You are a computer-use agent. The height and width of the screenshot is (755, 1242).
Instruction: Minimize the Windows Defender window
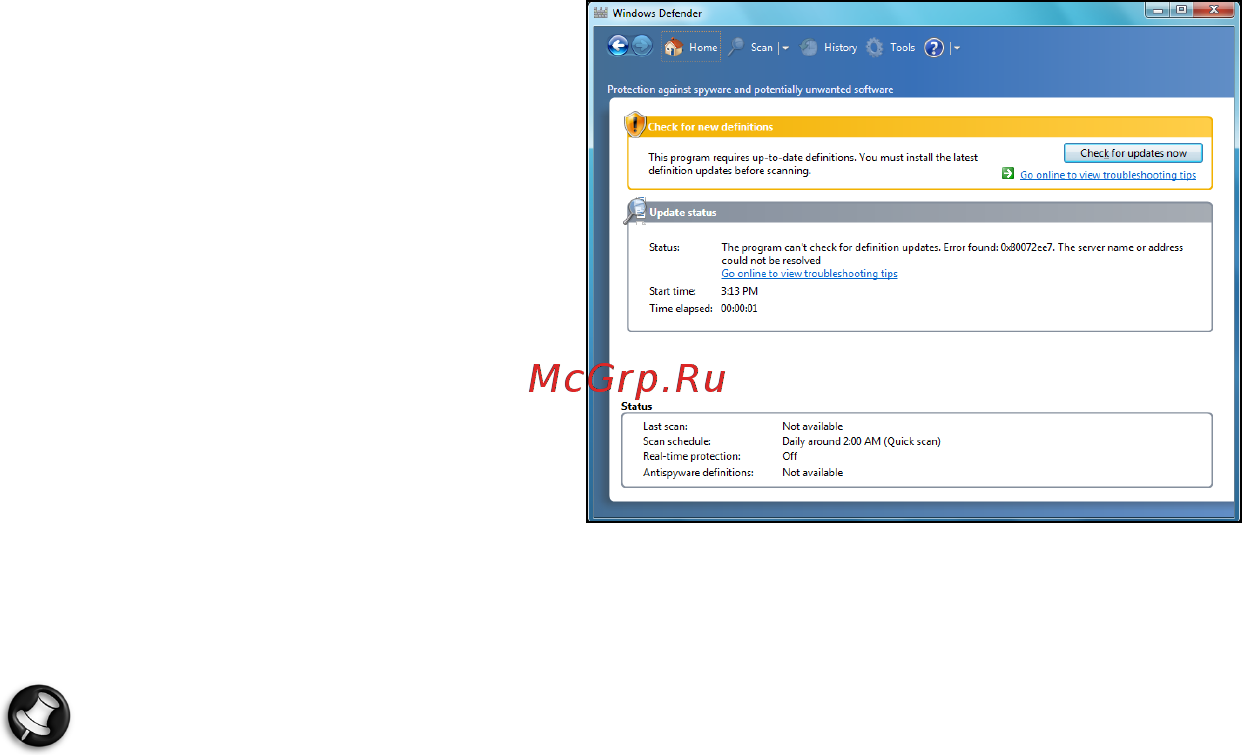(1158, 10)
